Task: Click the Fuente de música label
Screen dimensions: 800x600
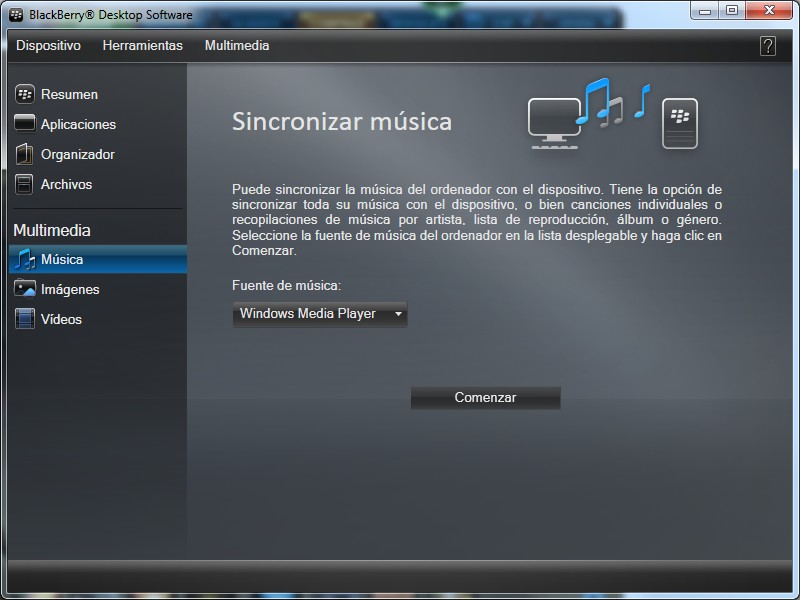Action: click(286, 285)
